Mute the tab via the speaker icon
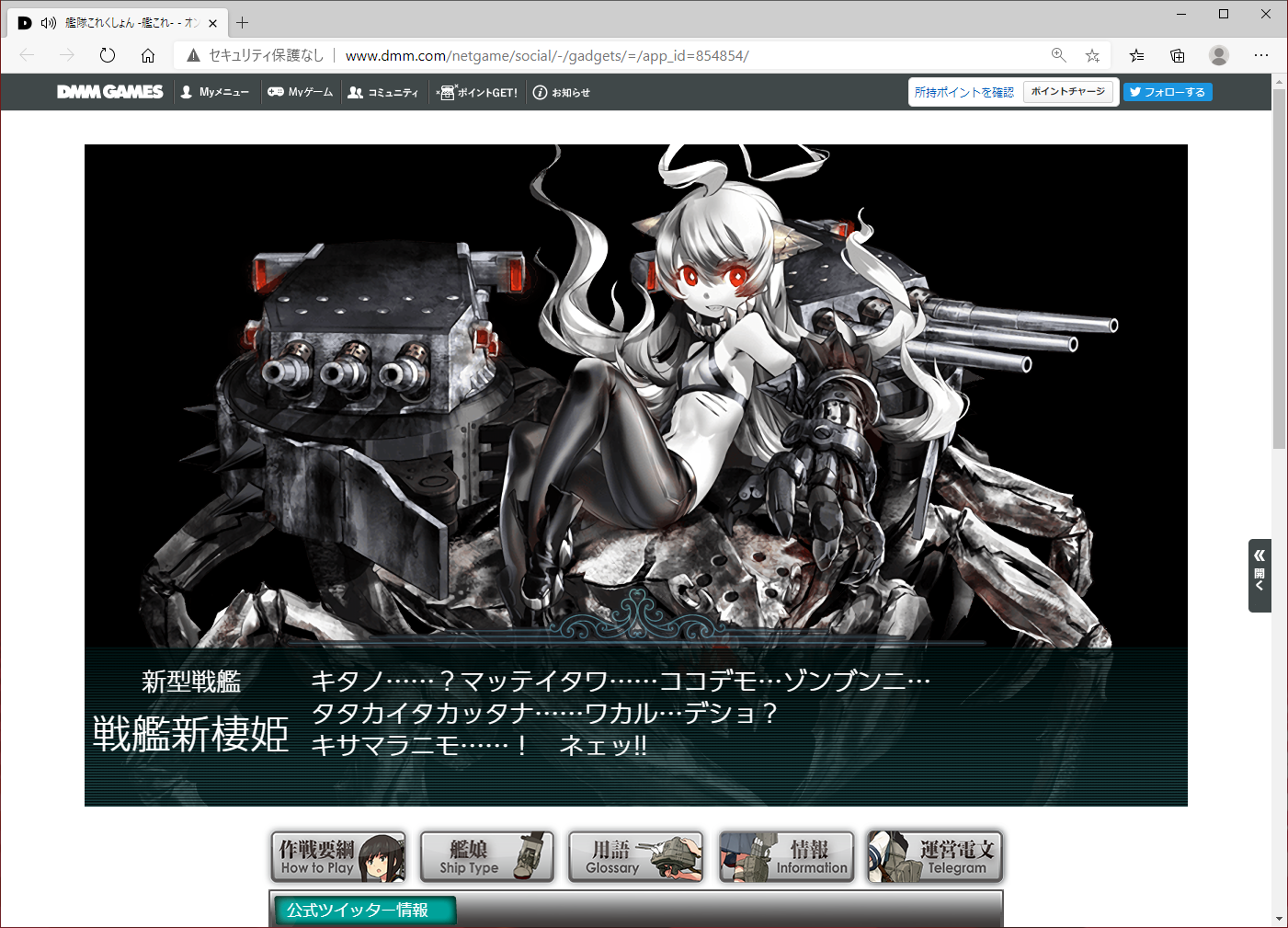This screenshot has height=928, width=1288. click(x=49, y=23)
